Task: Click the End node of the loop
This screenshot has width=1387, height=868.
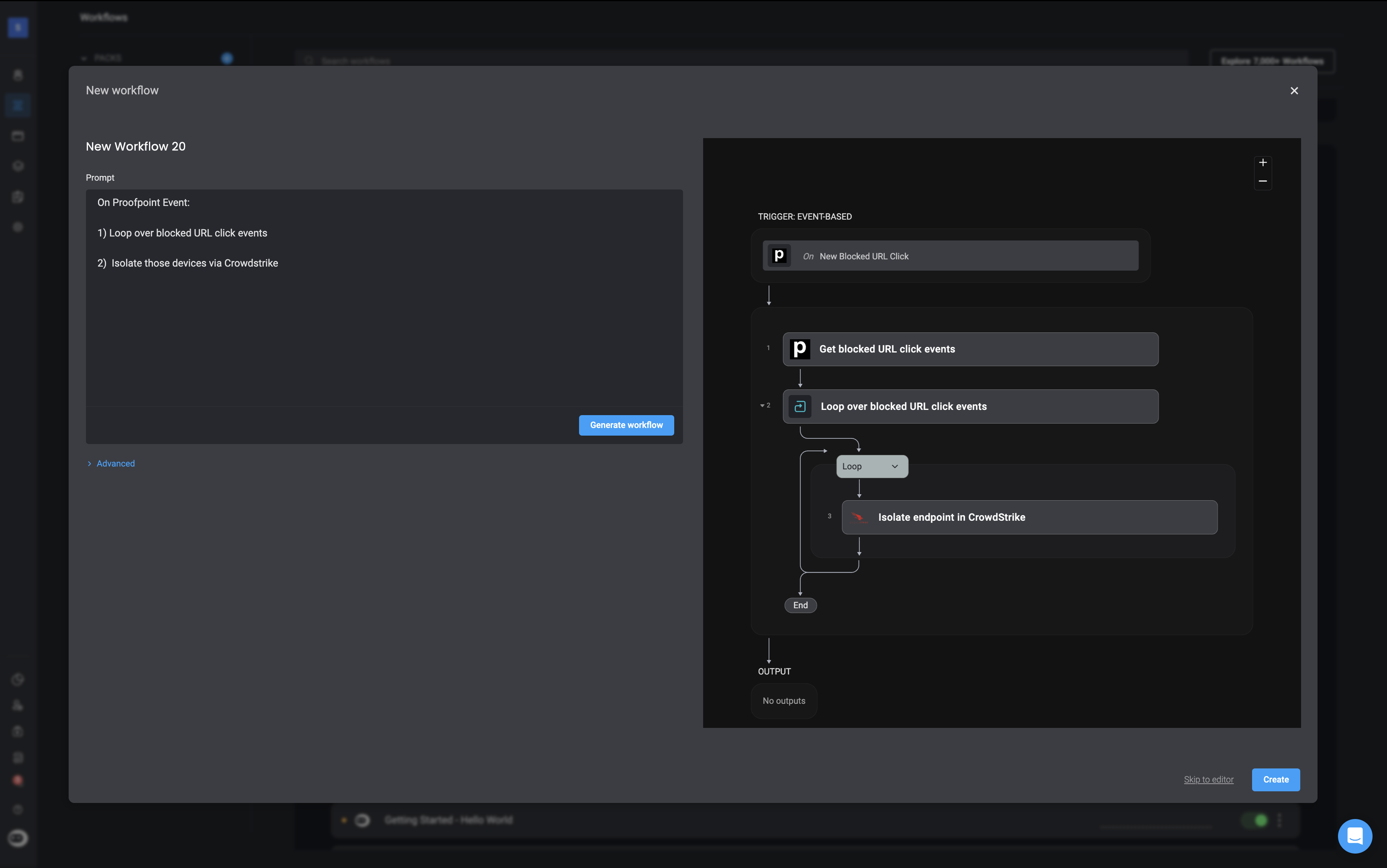Action: click(x=800, y=605)
